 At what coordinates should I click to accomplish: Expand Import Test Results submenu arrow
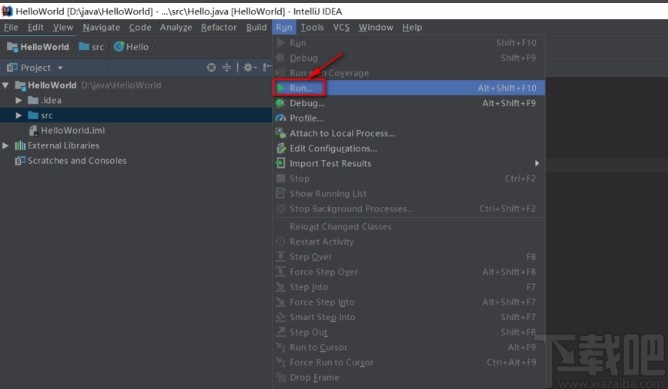(x=537, y=164)
